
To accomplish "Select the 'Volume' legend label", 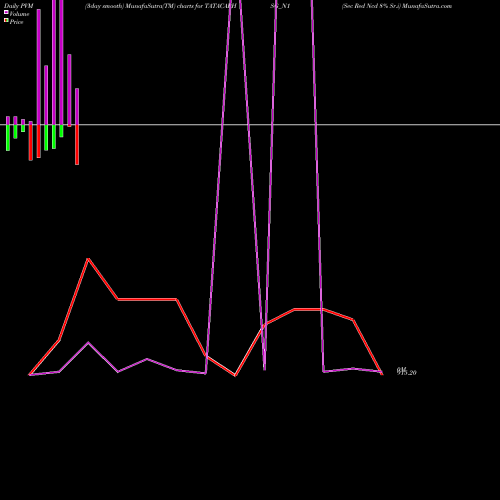I will [19, 14].
